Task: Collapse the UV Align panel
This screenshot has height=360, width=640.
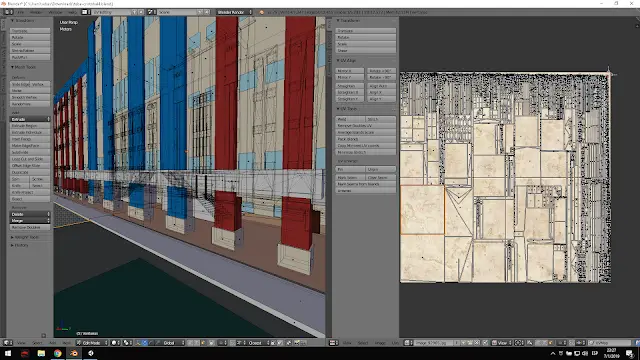Action: point(347,60)
